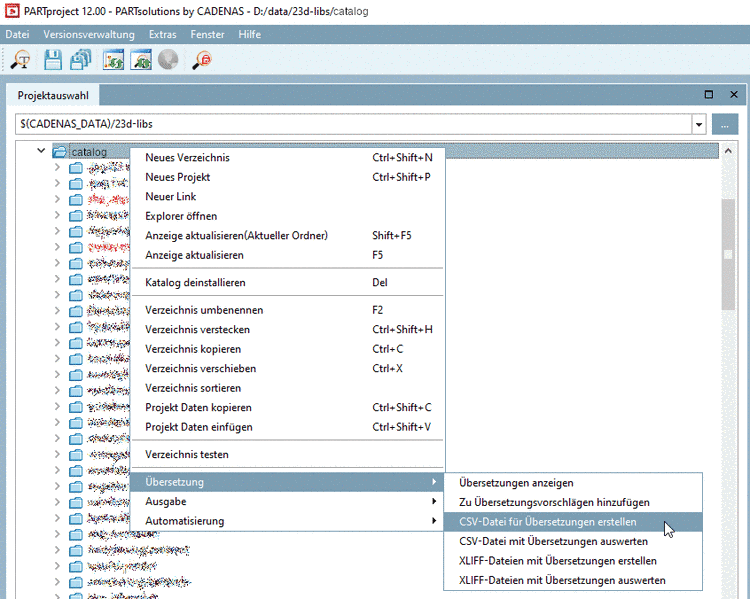750x599 pixels.
Task: Choose Anzeige aktualisieren(Aktueller Ordner)
Action: click(288, 236)
